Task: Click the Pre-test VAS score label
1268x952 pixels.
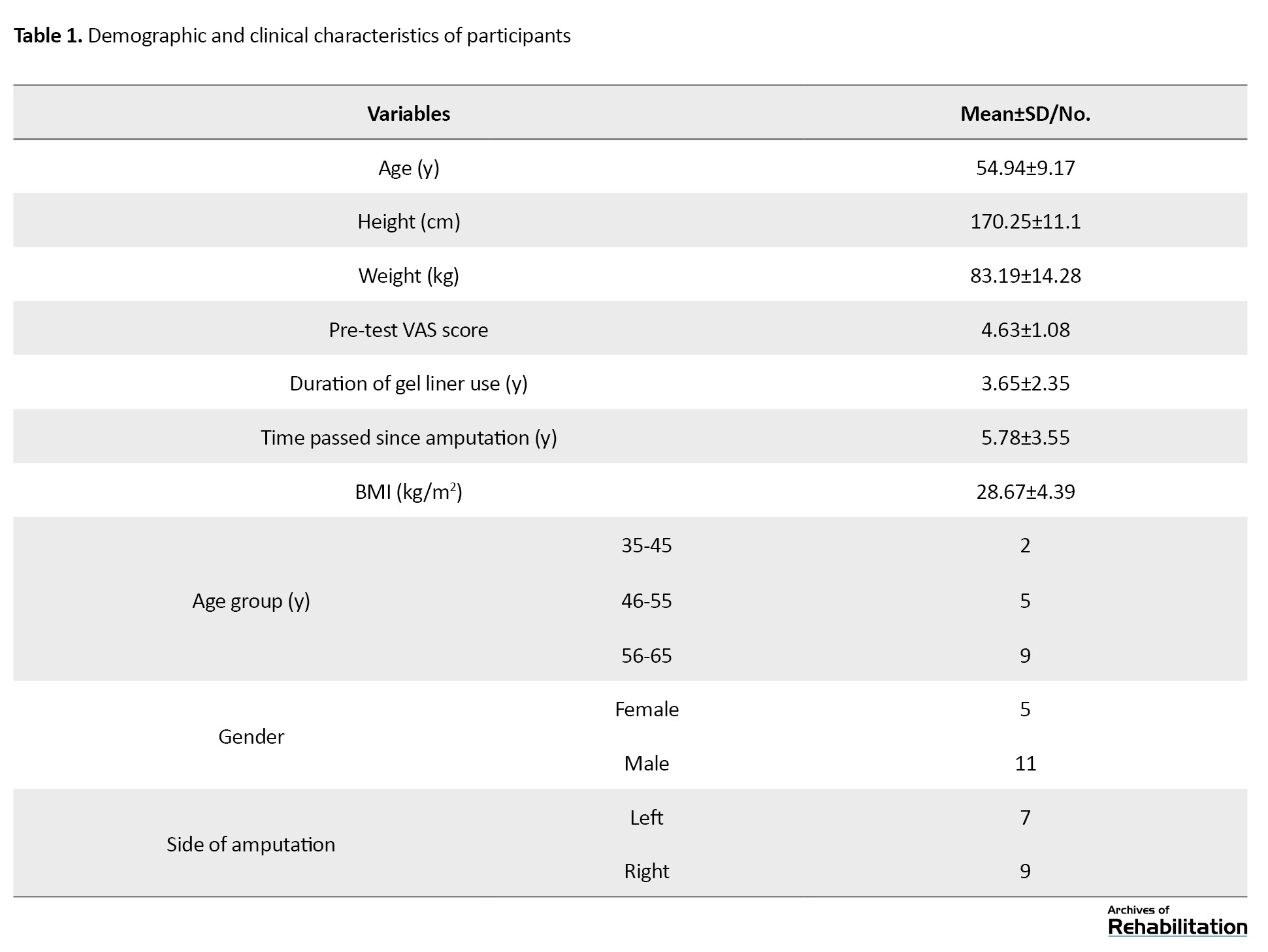Action: pyautogui.click(x=408, y=330)
